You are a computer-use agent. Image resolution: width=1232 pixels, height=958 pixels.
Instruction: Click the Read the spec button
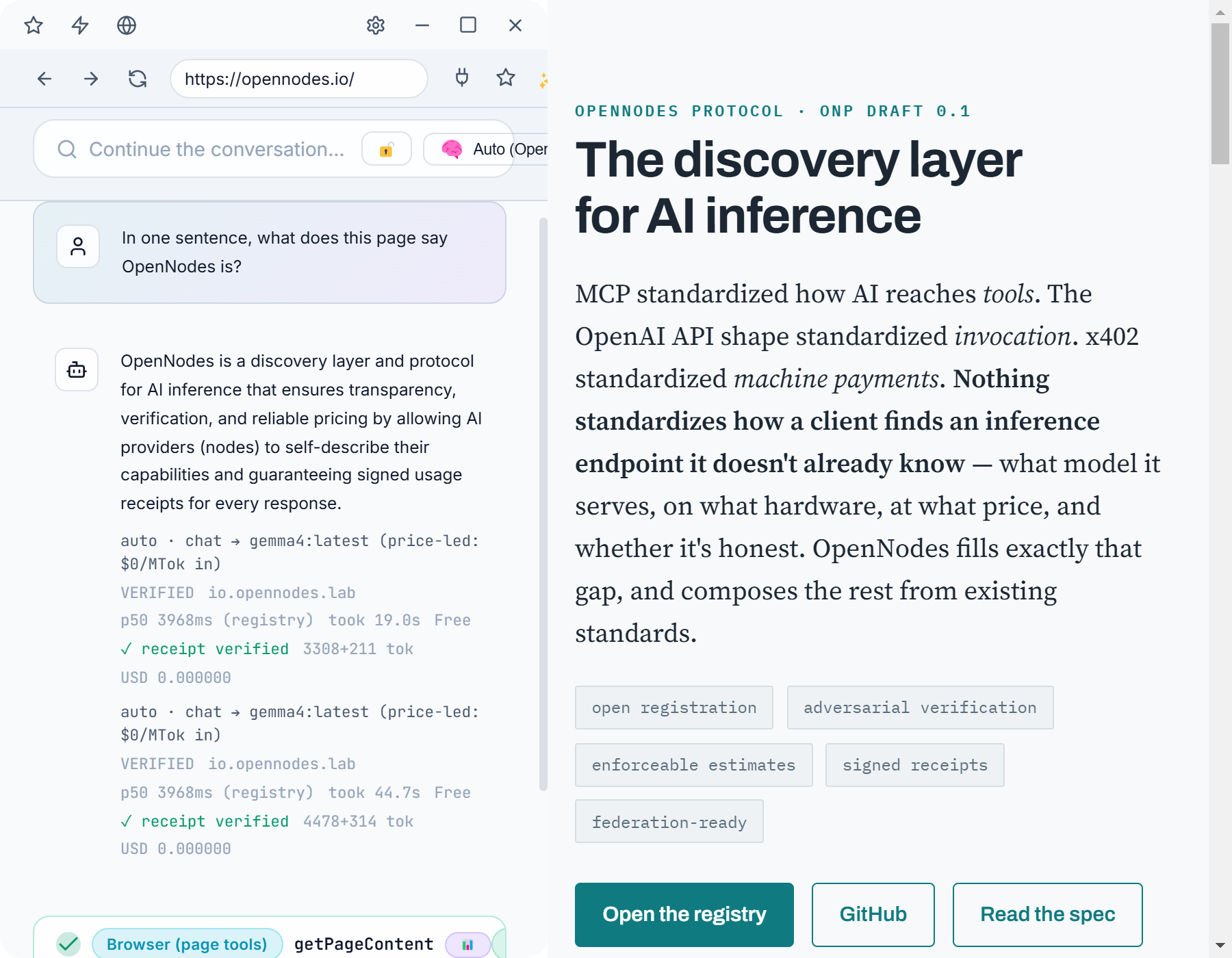coord(1048,915)
